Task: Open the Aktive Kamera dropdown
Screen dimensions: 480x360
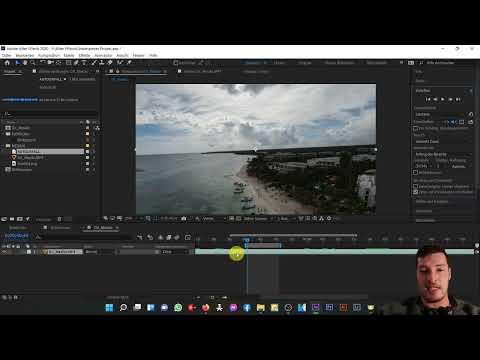Action: pyautogui.click(x=258, y=219)
